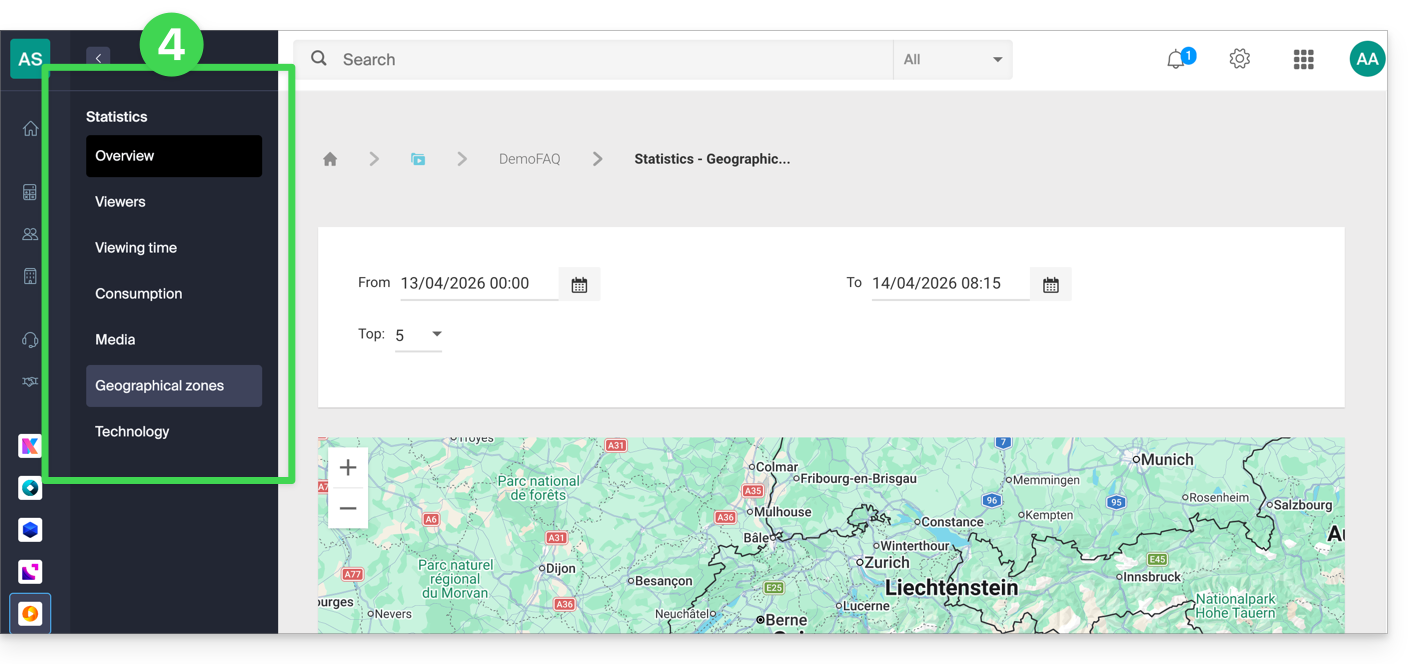Viewport: 1418px width, 664px height.
Task: Open the From date calendar picker
Action: (x=579, y=285)
